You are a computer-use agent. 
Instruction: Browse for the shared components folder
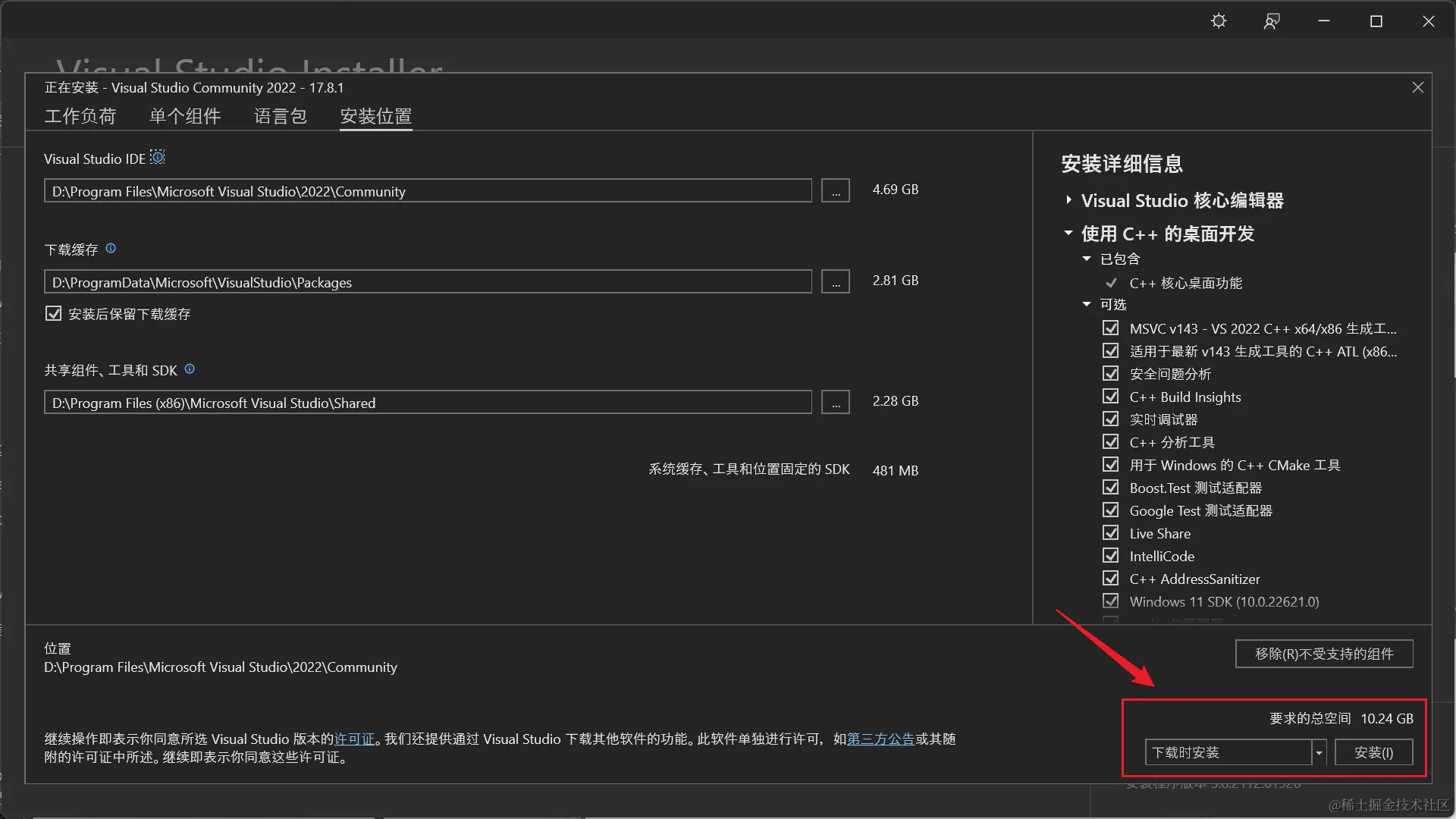coord(835,403)
